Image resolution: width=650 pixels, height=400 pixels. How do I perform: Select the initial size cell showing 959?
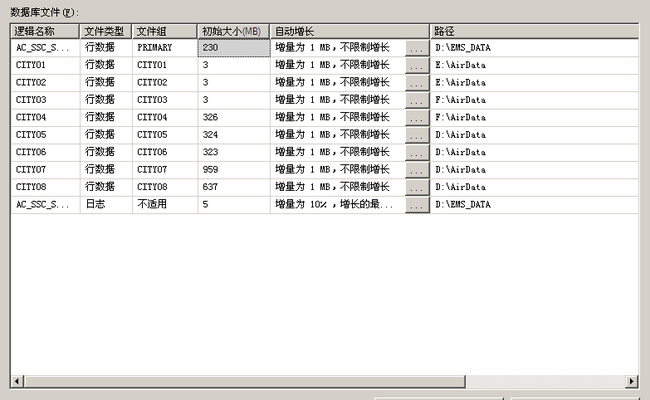tap(234, 170)
